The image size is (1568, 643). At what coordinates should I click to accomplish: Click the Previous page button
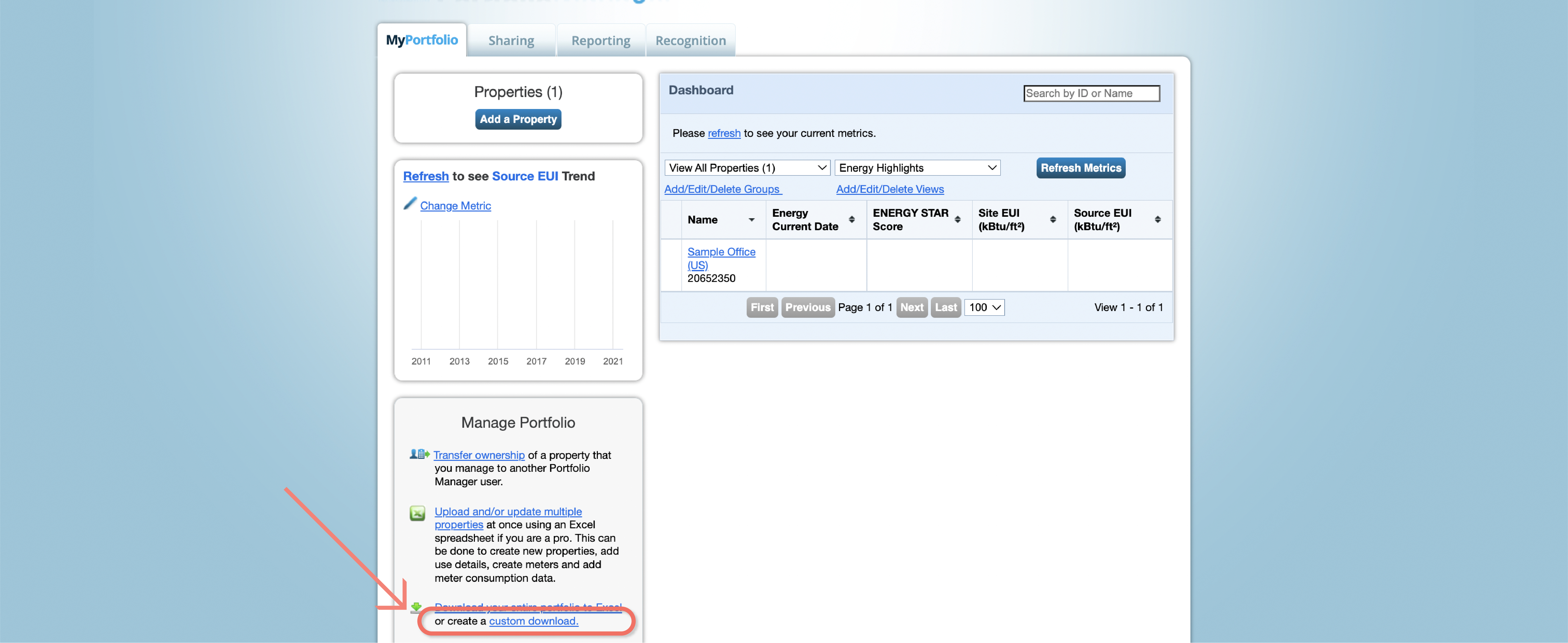(807, 307)
